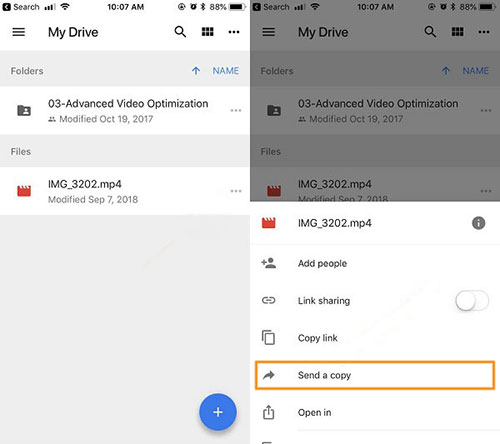Tap dimmed folder more options, right screen
The height and width of the screenshot is (444, 500).
coord(486,110)
